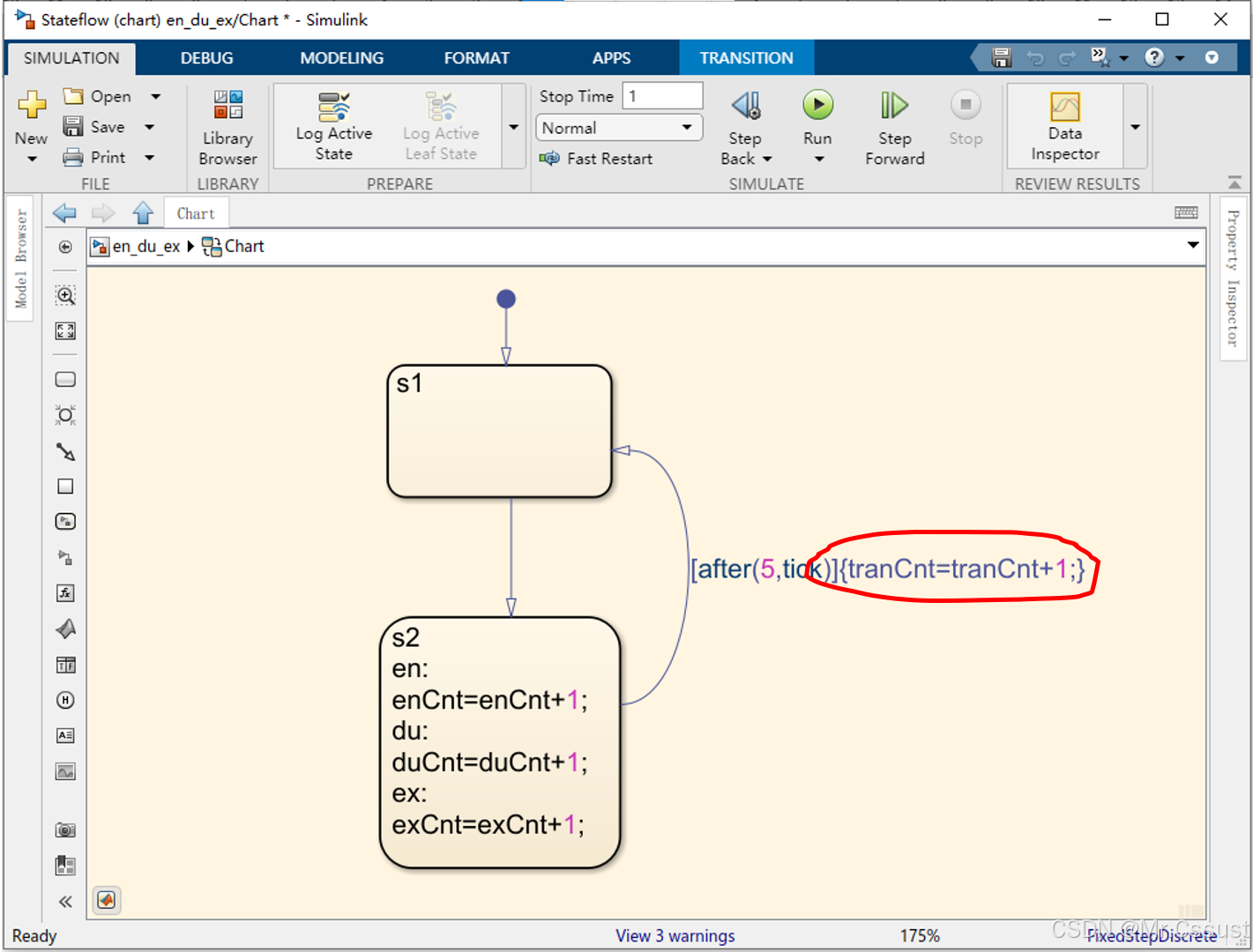The width and height of the screenshot is (1253, 952).
Task: Add a history junction from palette
Action: 65,700
